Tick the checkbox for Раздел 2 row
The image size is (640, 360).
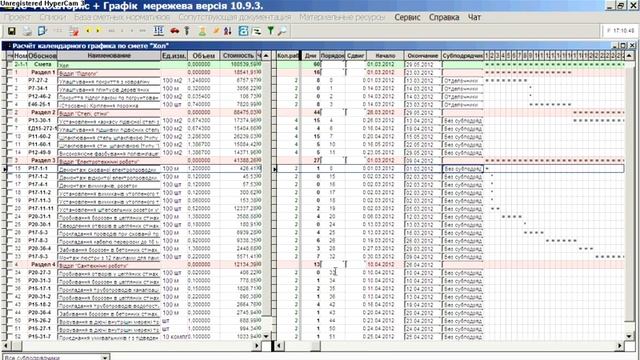(10, 113)
